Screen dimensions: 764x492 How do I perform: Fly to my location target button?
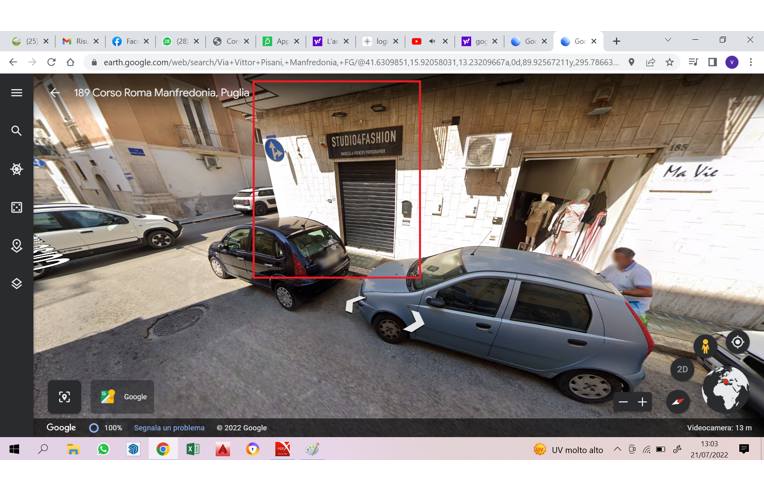coord(737,342)
